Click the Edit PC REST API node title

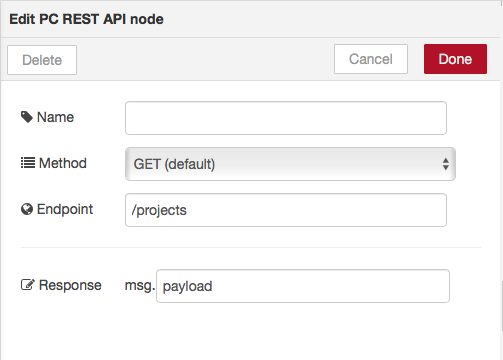pyautogui.click(x=86, y=19)
